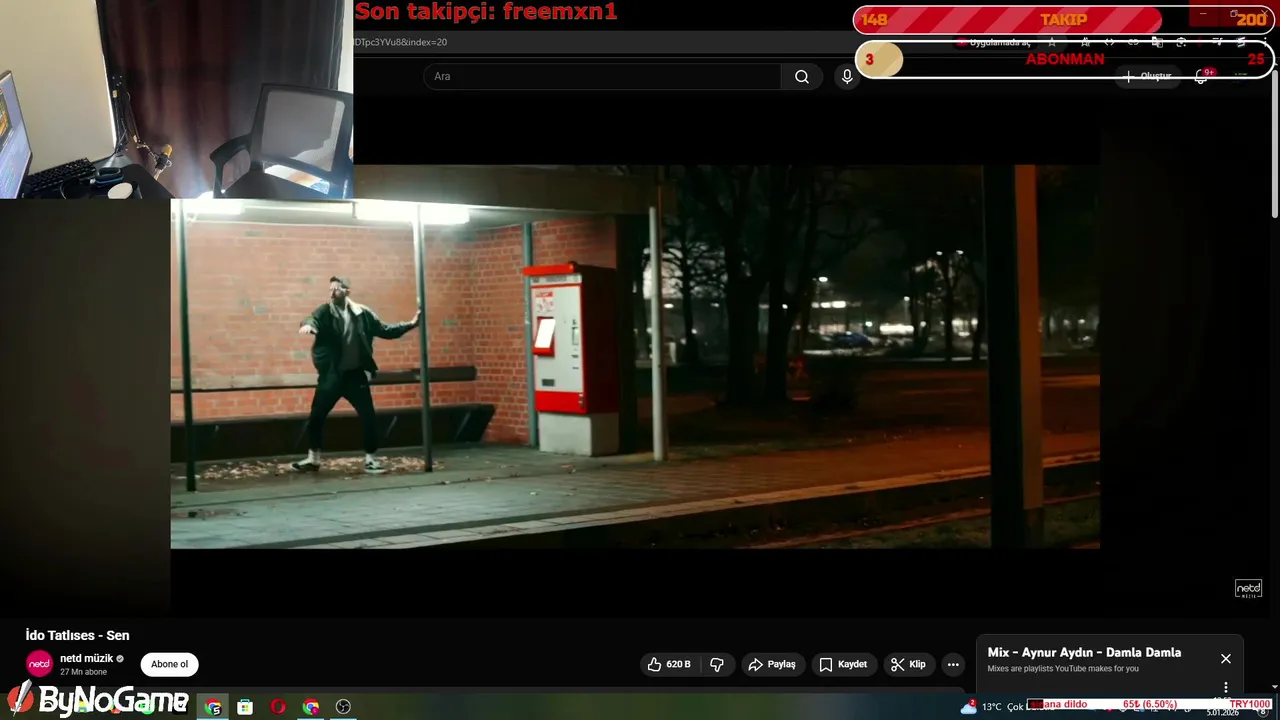This screenshot has width=1280, height=720.
Task: Click Mix - Aynur Aydın - Damla Damla title
Action: pos(1084,652)
